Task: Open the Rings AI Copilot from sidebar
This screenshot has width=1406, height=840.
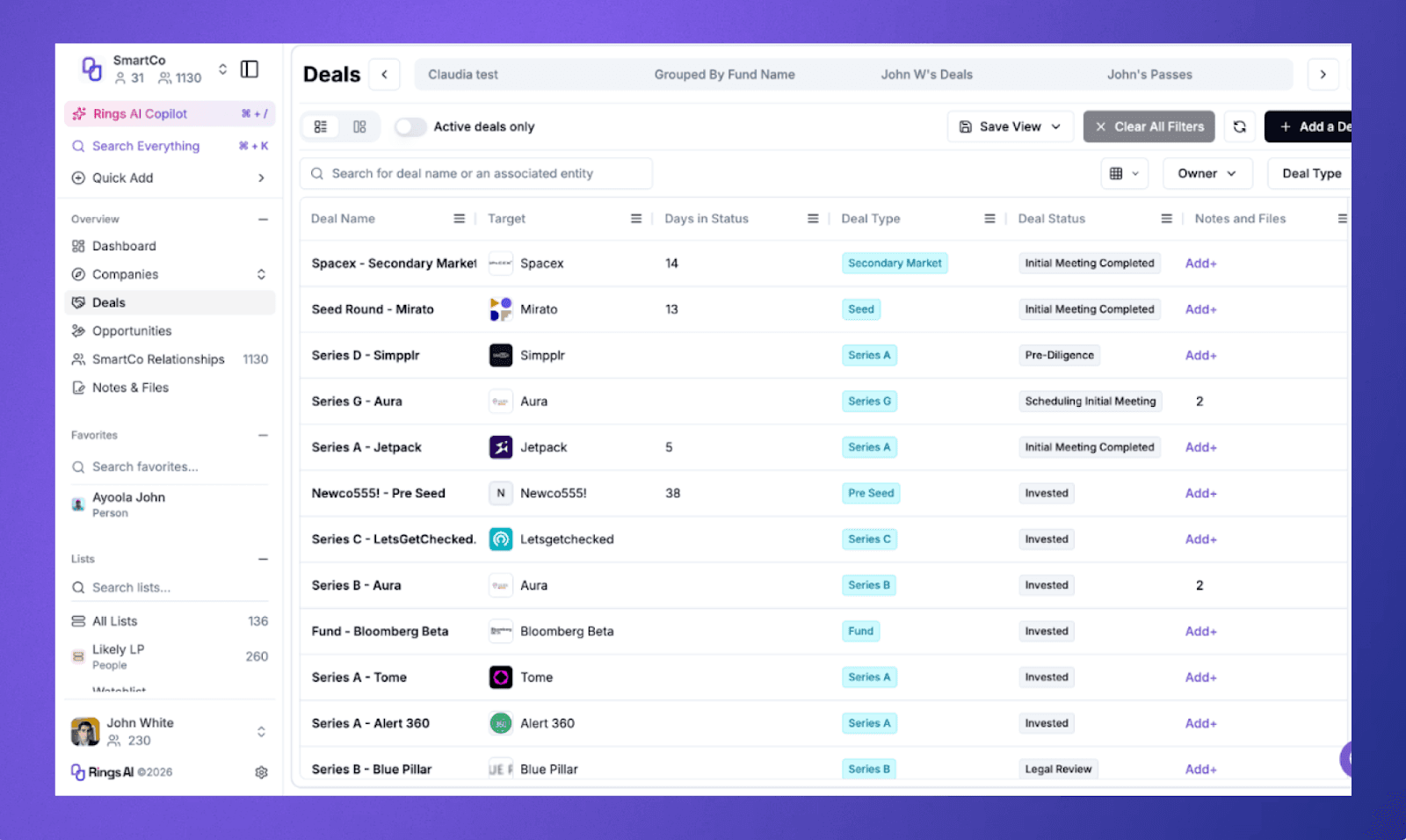Action: click(x=139, y=113)
